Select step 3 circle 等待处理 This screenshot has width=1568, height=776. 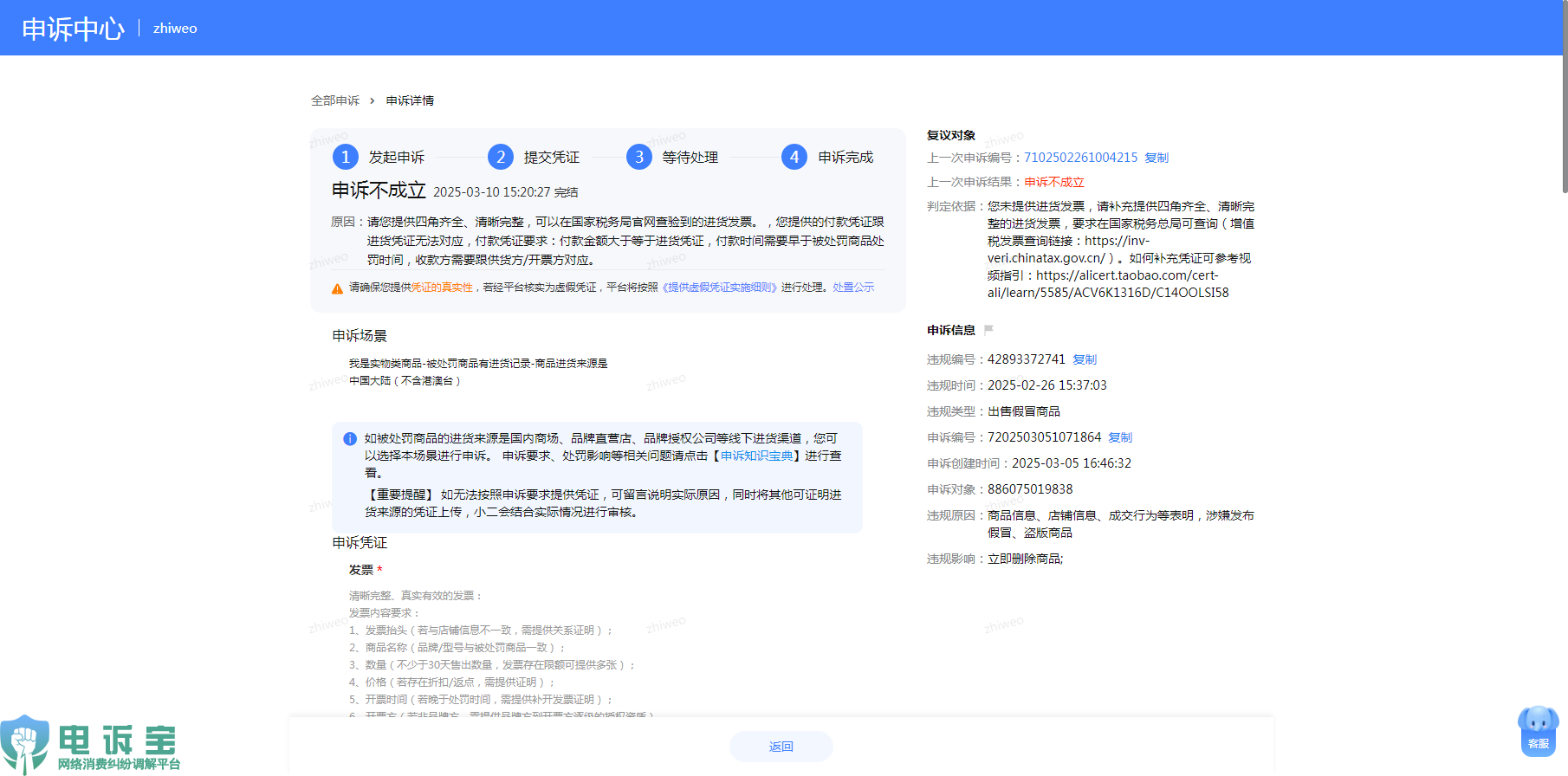pos(639,157)
